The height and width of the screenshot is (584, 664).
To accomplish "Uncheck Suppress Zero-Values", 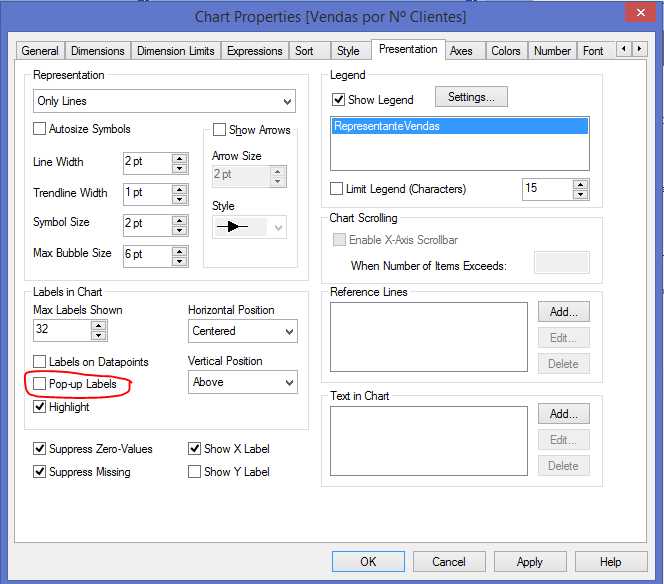I will [40, 449].
